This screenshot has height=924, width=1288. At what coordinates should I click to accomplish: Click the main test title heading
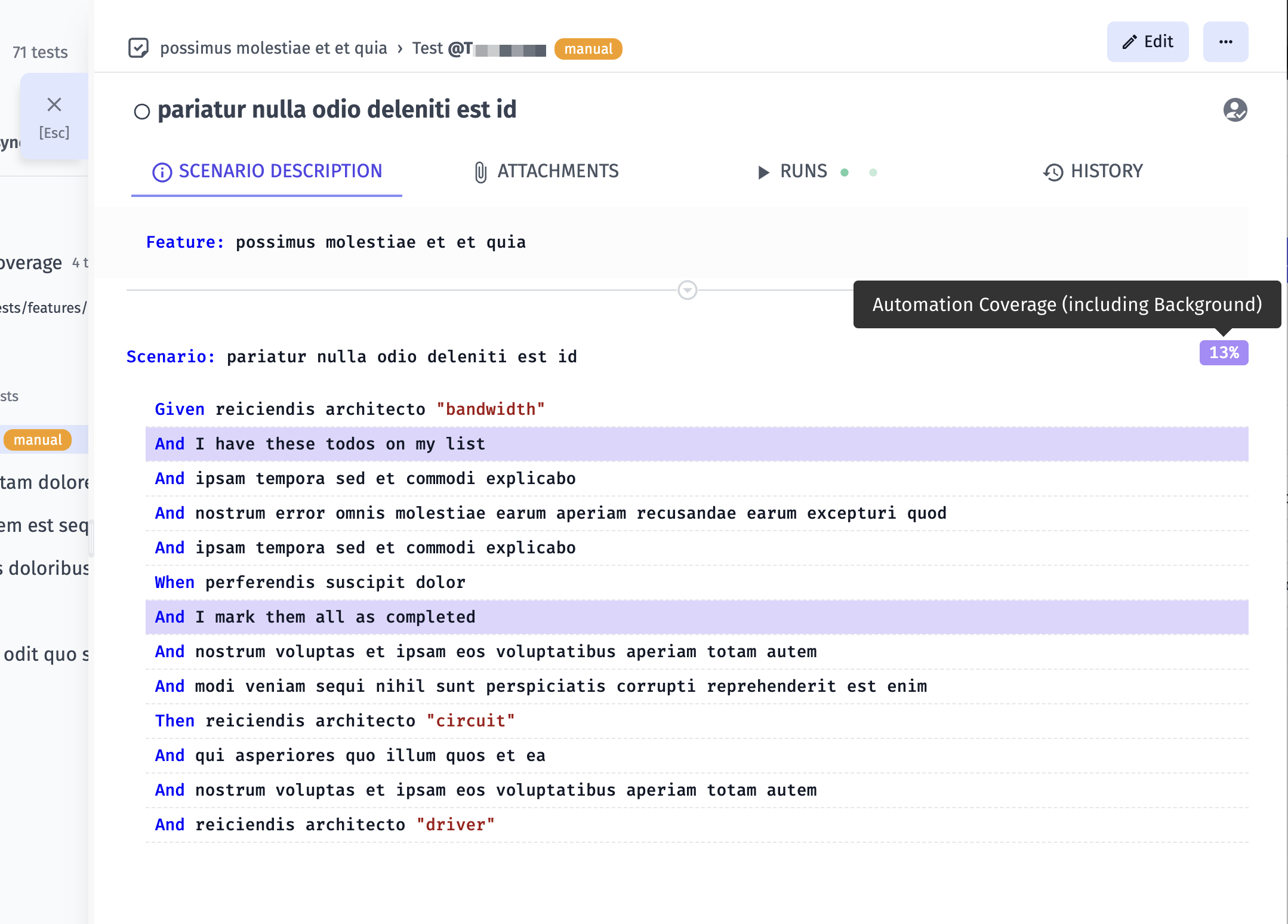click(x=337, y=110)
